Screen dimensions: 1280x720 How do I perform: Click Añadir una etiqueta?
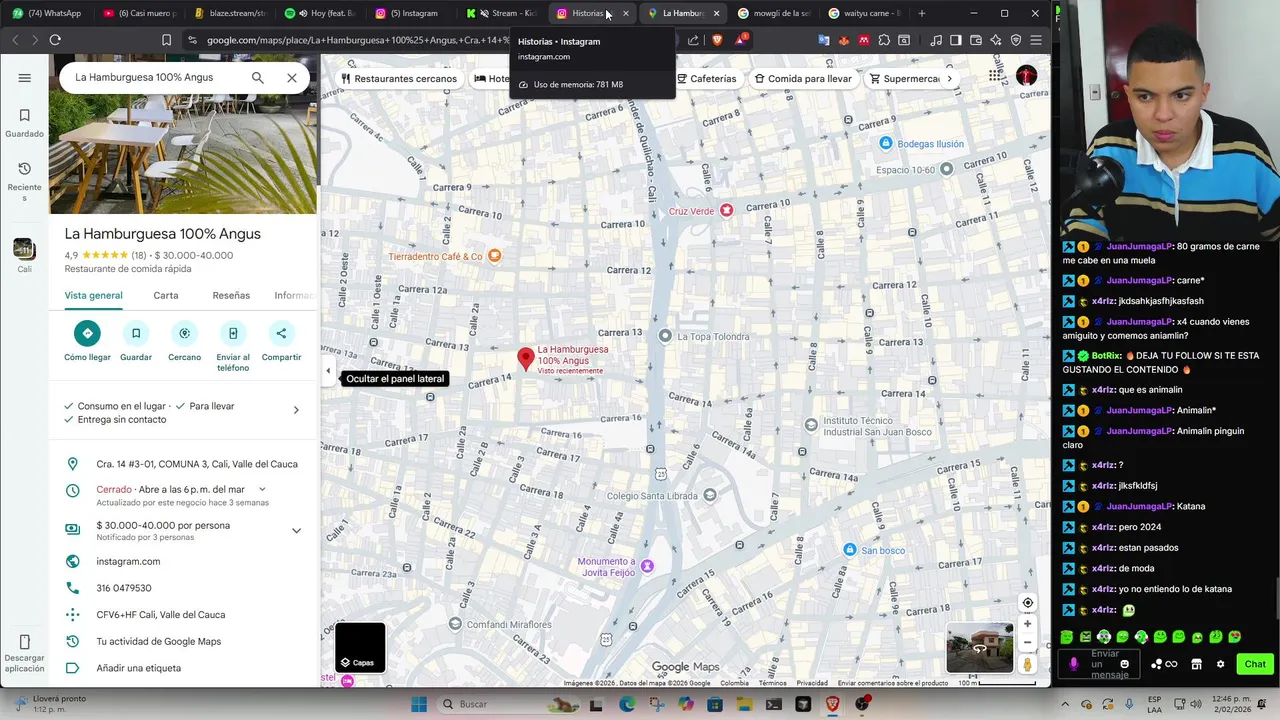pyautogui.click(x=138, y=668)
